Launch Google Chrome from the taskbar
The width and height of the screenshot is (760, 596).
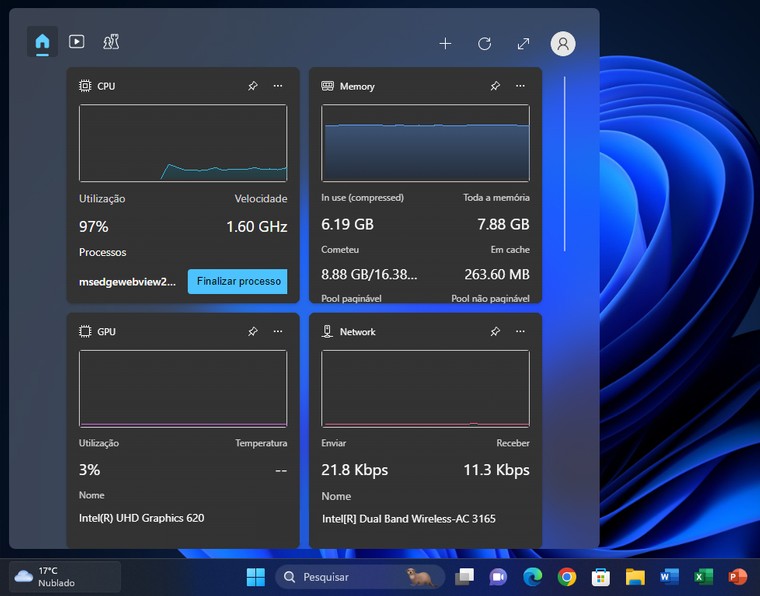(x=567, y=577)
